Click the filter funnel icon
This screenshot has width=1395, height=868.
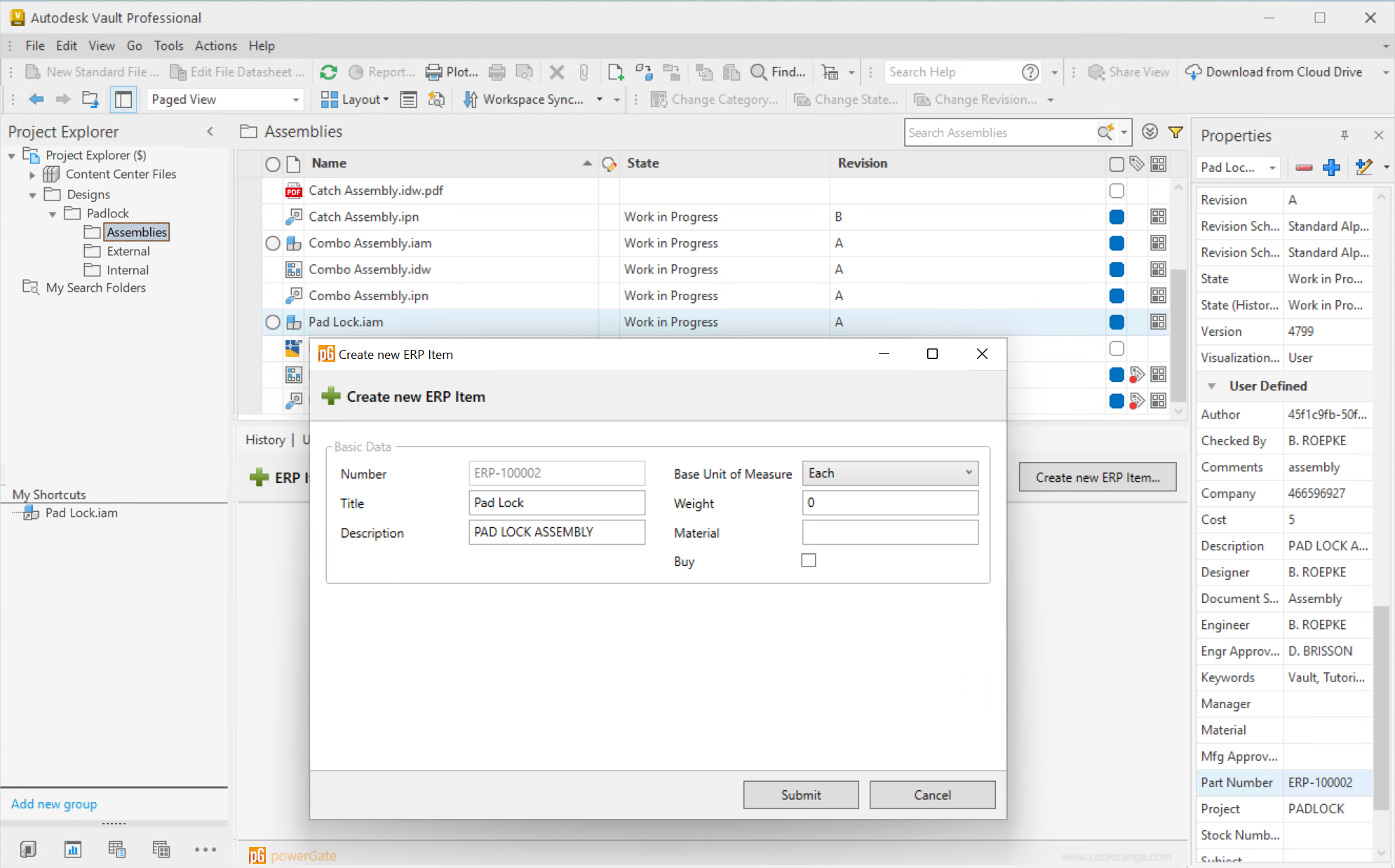tap(1176, 132)
